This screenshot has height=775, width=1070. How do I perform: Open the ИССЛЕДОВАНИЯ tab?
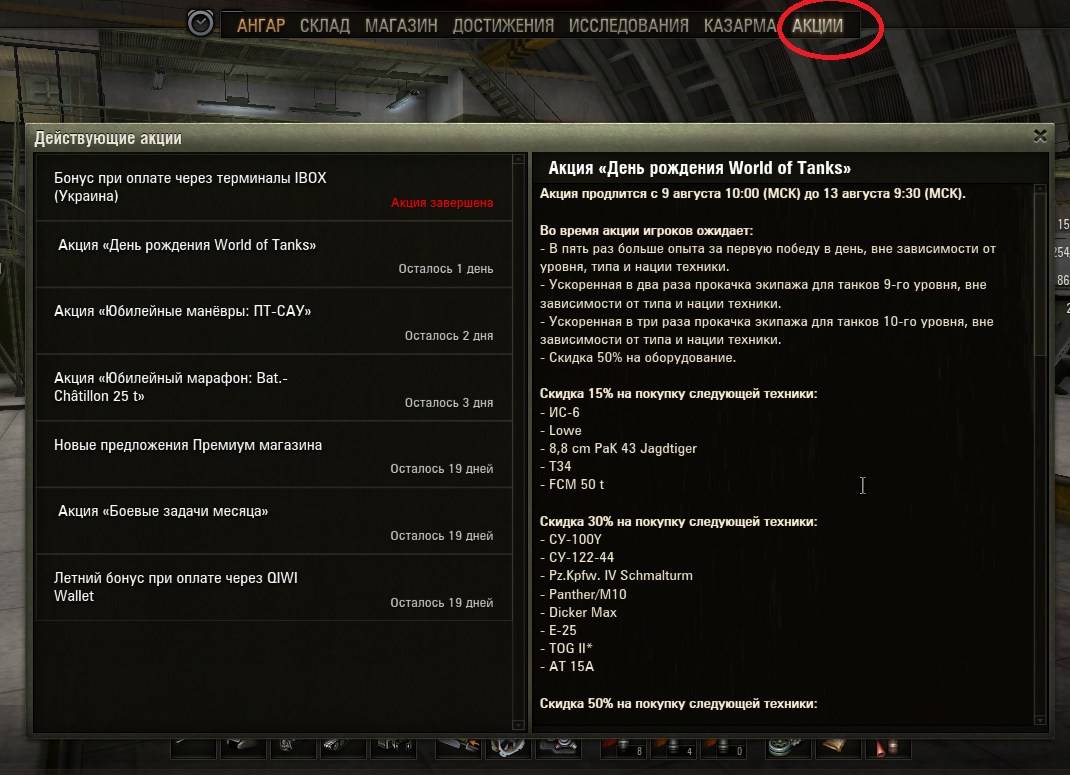(628, 26)
